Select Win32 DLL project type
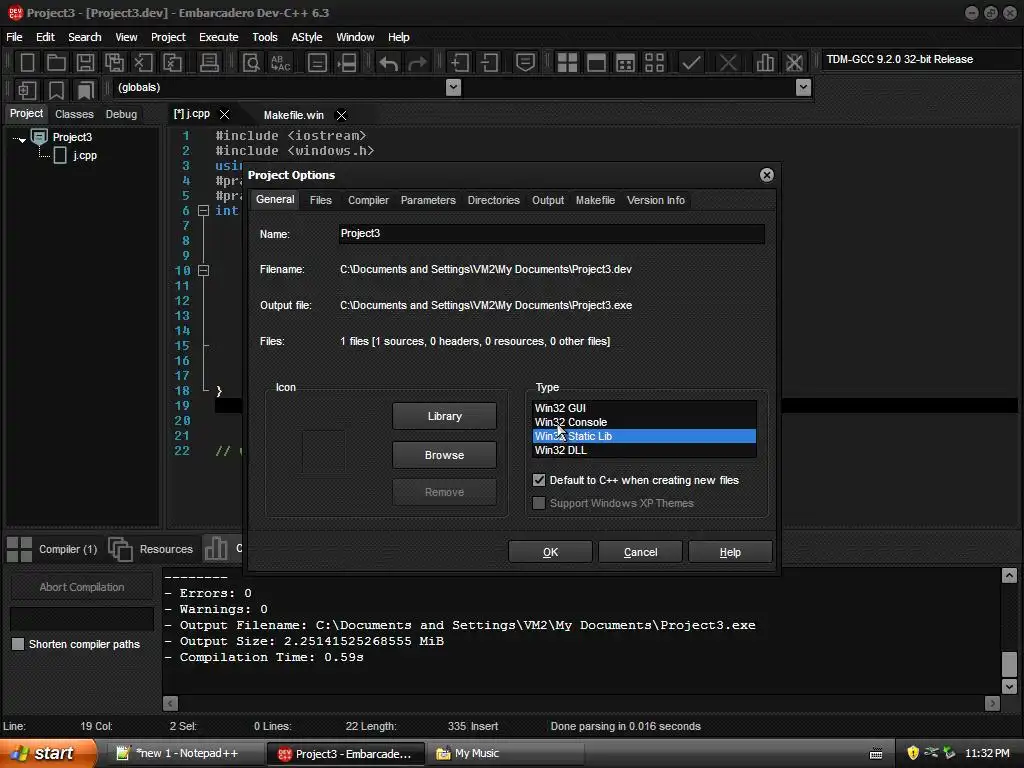Image resolution: width=1024 pixels, height=768 pixels. (x=644, y=450)
